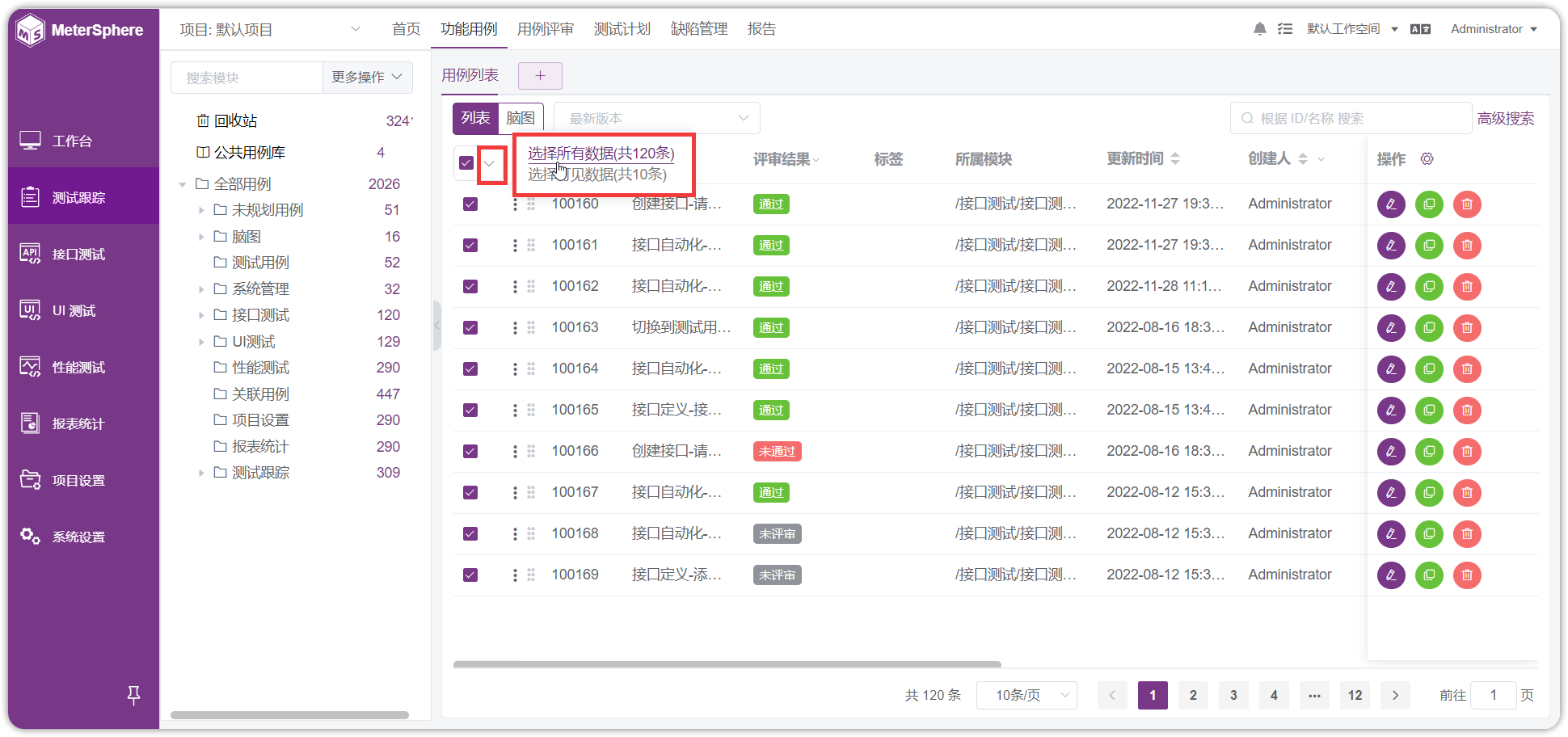Go to page 2
Viewport: 1568px width, 737px height.
1193,696
